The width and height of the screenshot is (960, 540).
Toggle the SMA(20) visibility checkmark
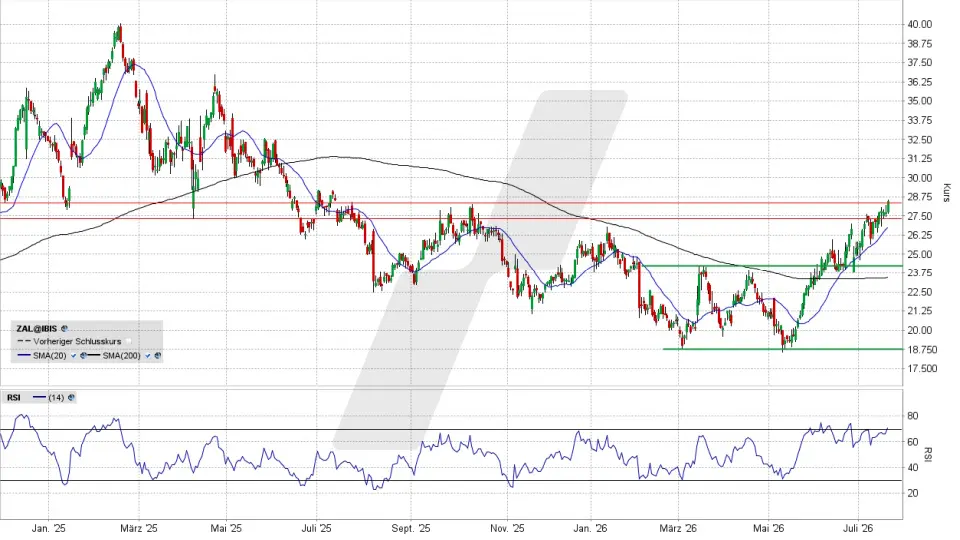pyautogui.click(x=73, y=356)
